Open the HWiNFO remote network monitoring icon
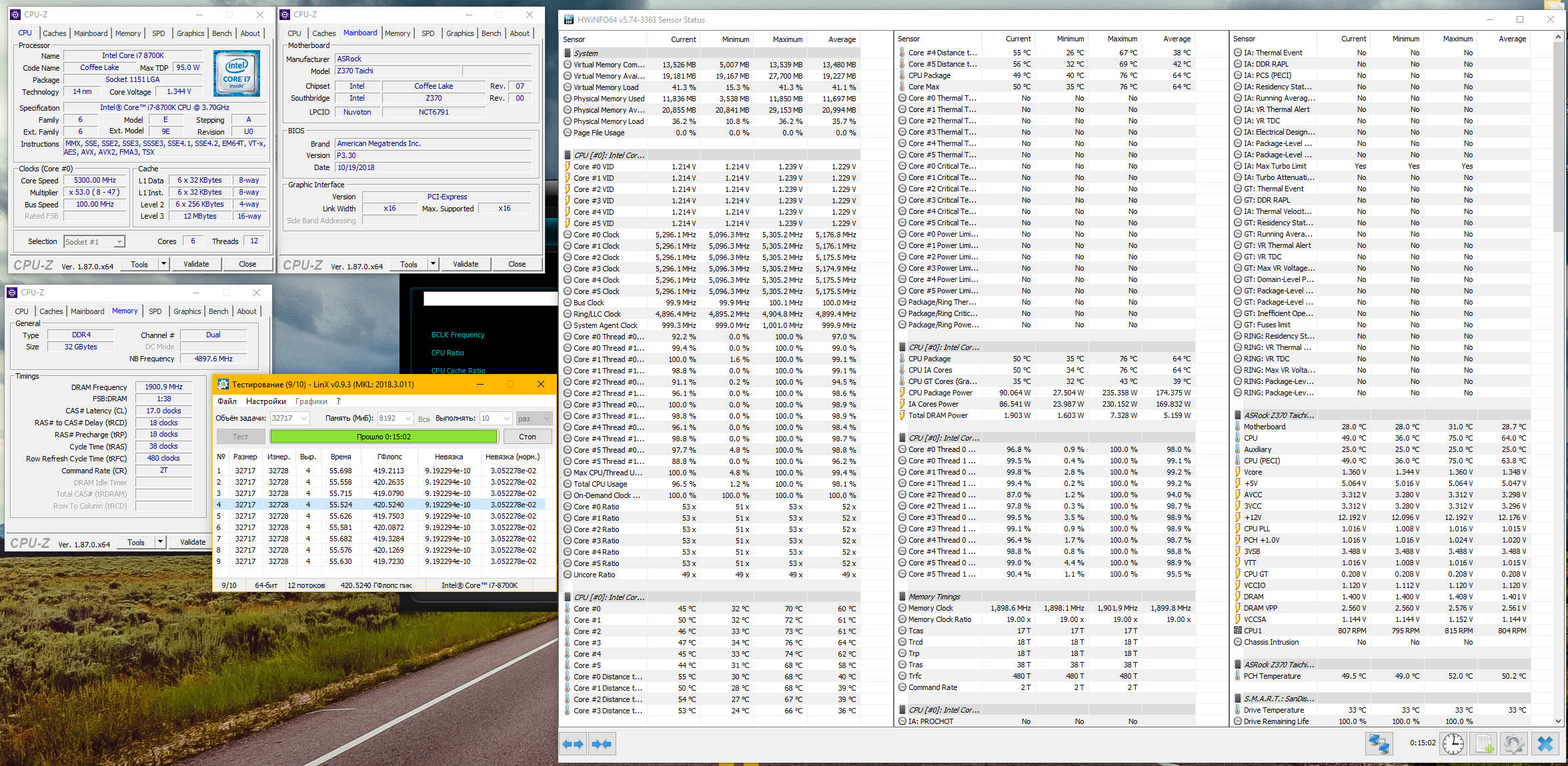 1378,743
